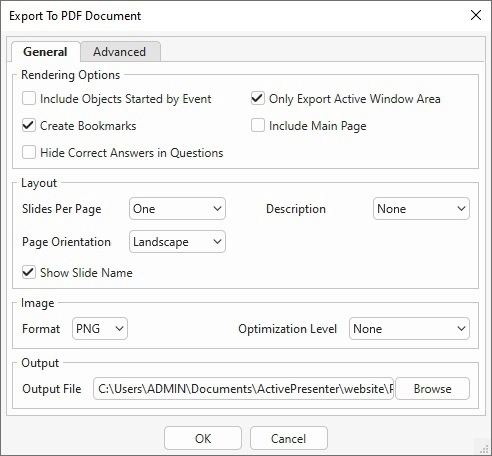Click the dialog resize grip corner
The height and width of the screenshot is (456, 492).
(x=484, y=448)
